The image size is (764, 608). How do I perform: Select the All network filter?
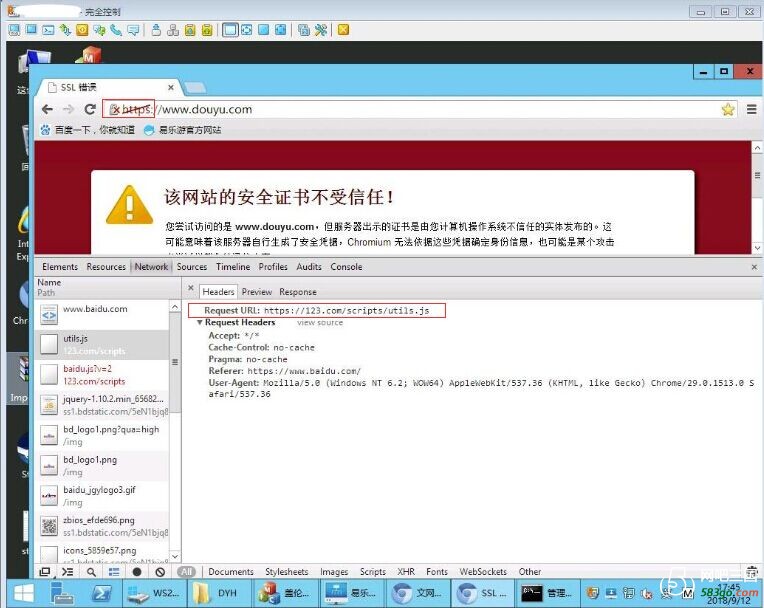point(186,572)
